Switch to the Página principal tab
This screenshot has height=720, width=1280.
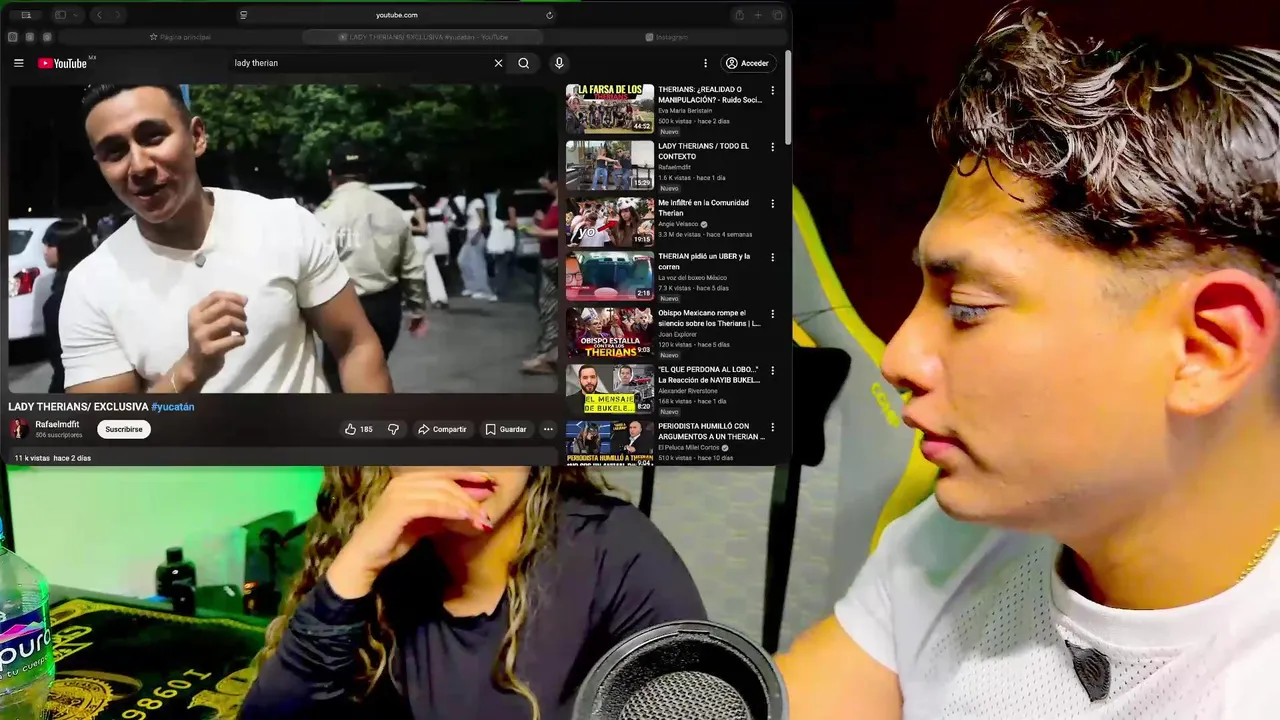pos(180,37)
